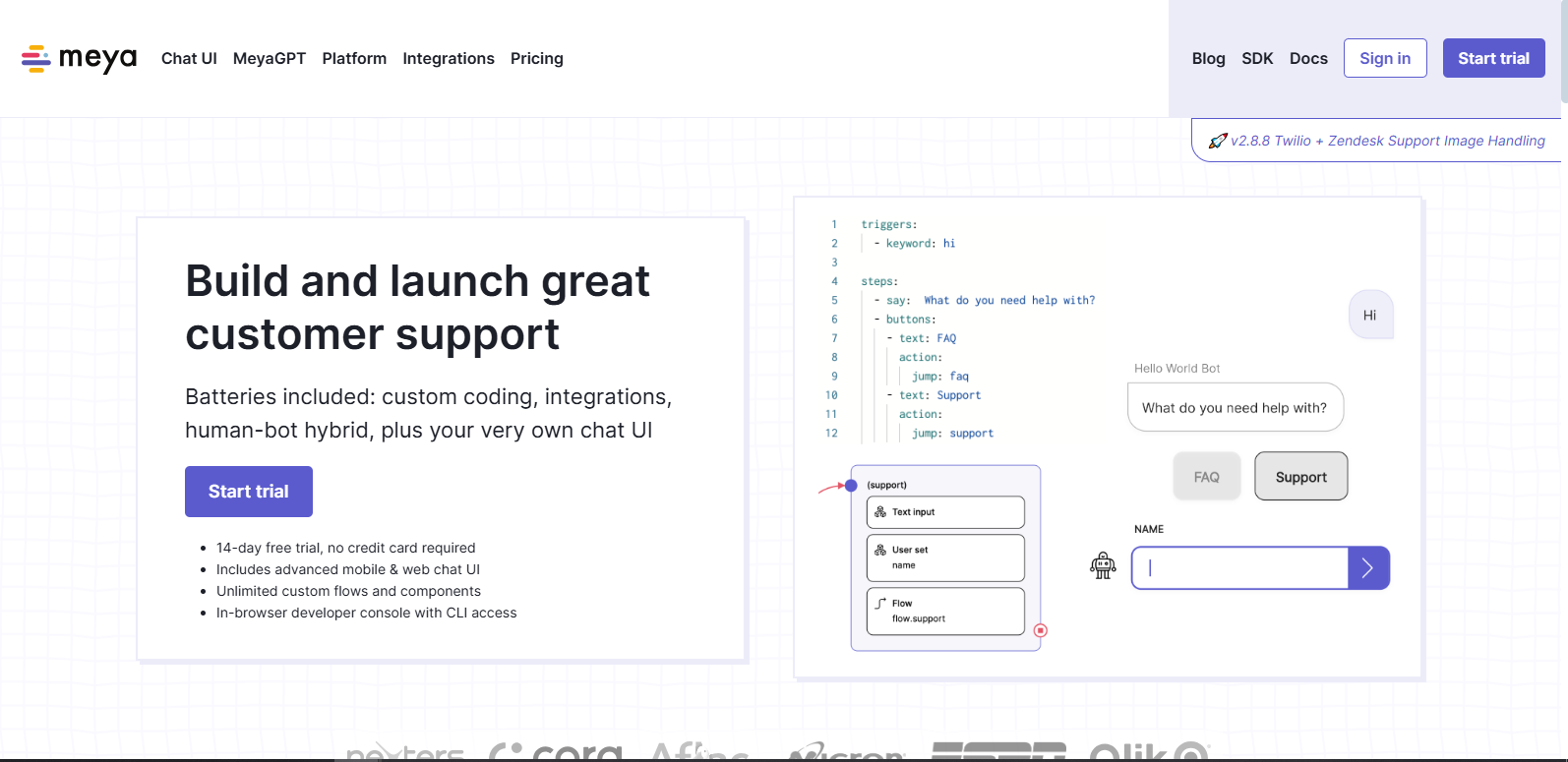Click the hero Start trial button

(x=249, y=492)
